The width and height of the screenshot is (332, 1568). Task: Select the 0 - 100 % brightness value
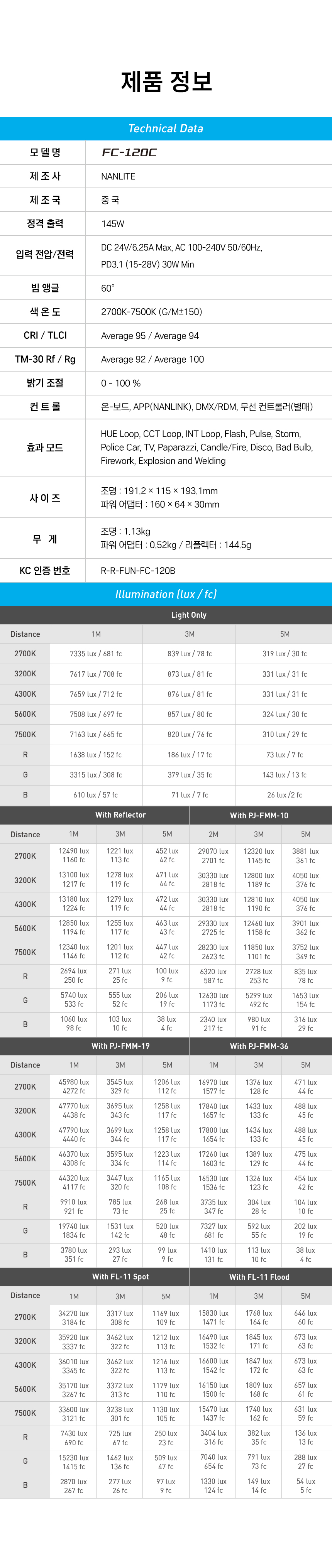pos(120,384)
